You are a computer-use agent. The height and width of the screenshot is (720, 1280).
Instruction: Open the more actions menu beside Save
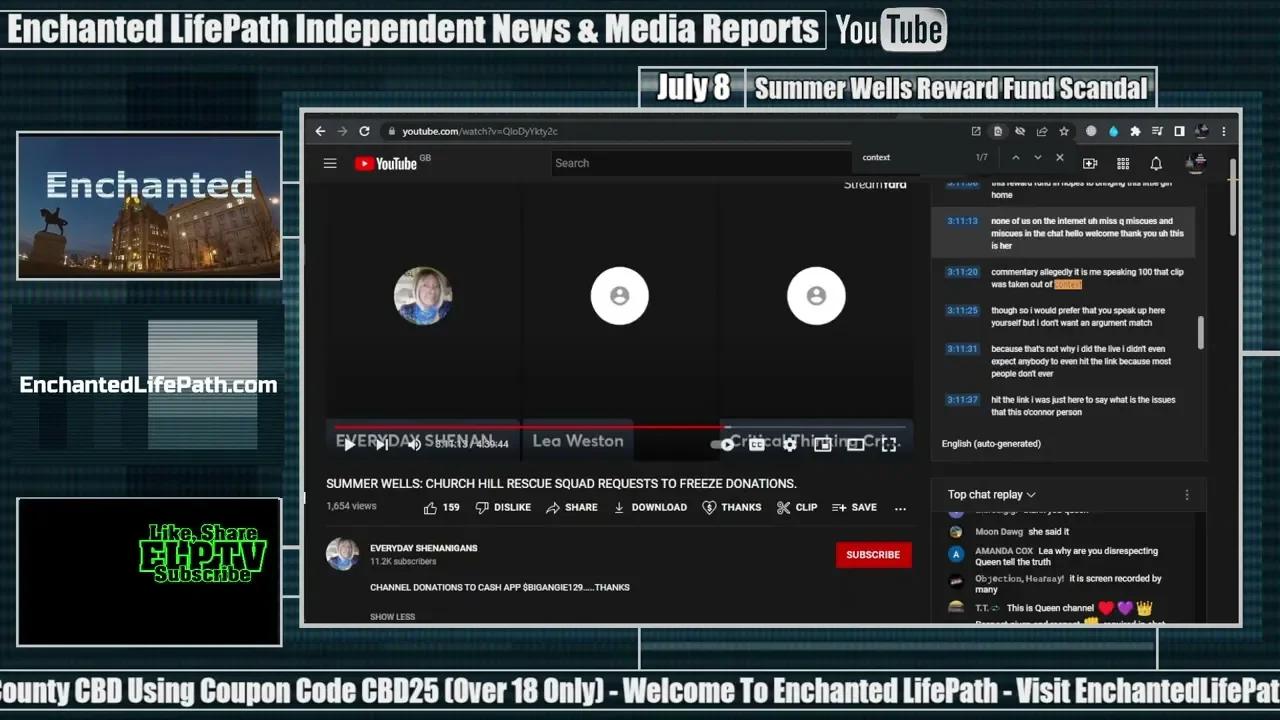point(900,507)
